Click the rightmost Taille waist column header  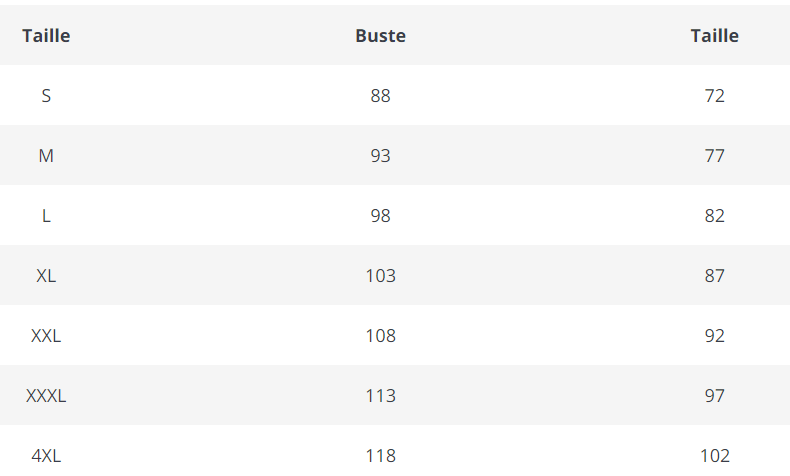(714, 36)
